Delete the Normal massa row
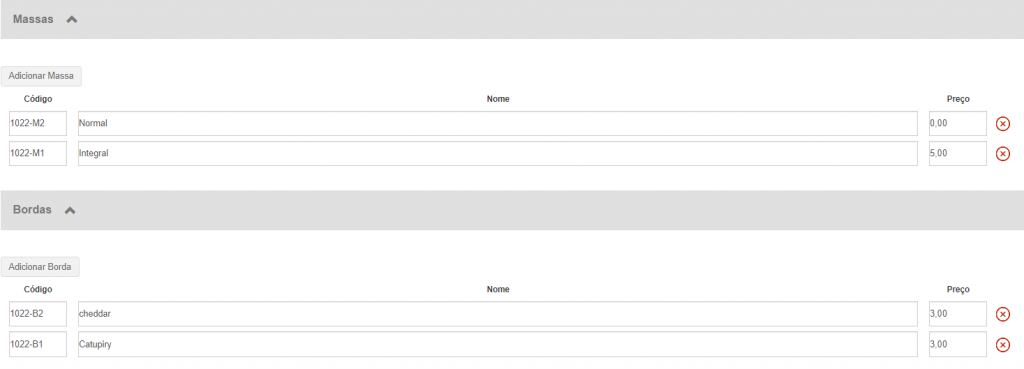The height and width of the screenshot is (369, 1024). click(x=1002, y=124)
